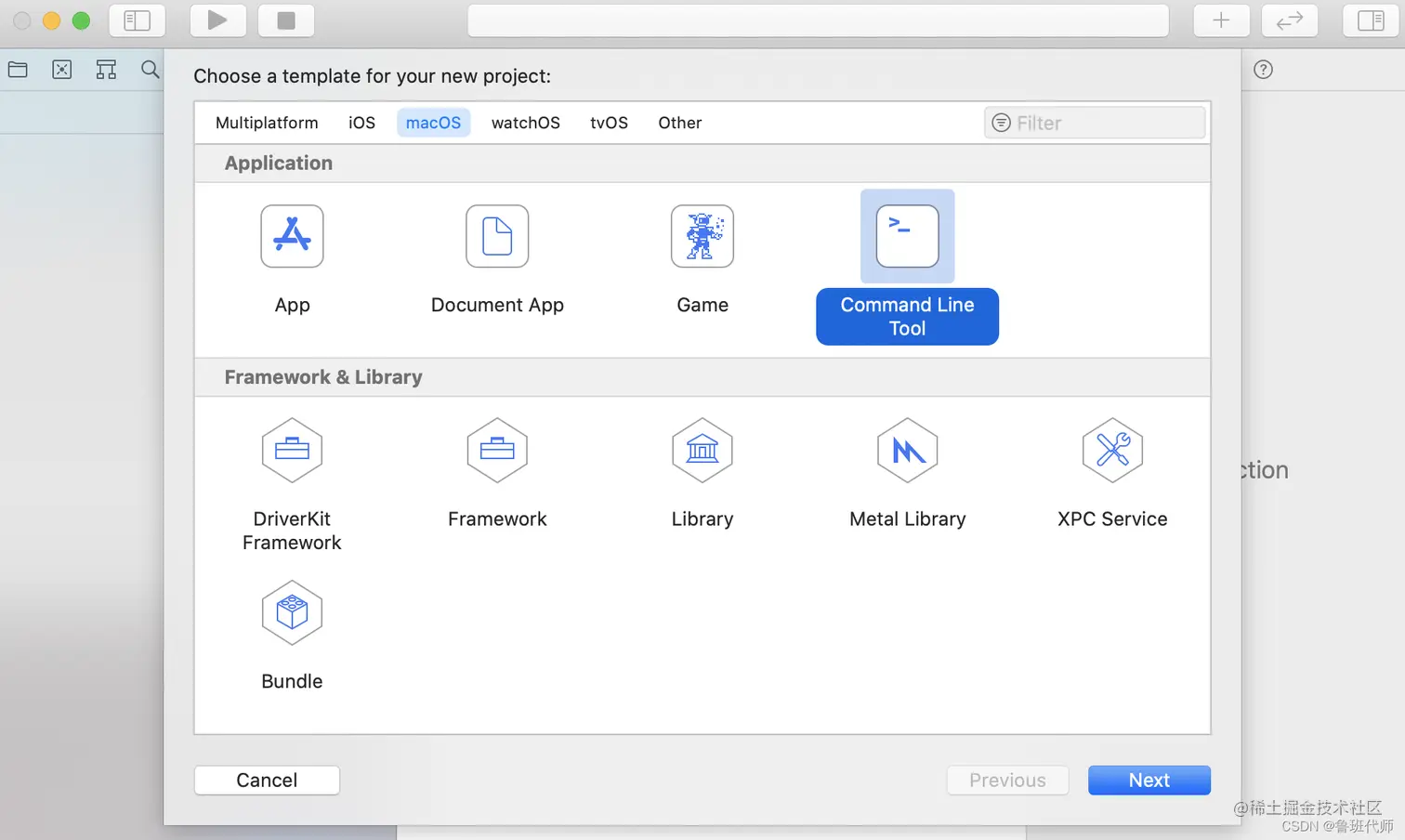Click the Command Line Tool label

coord(907,317)
